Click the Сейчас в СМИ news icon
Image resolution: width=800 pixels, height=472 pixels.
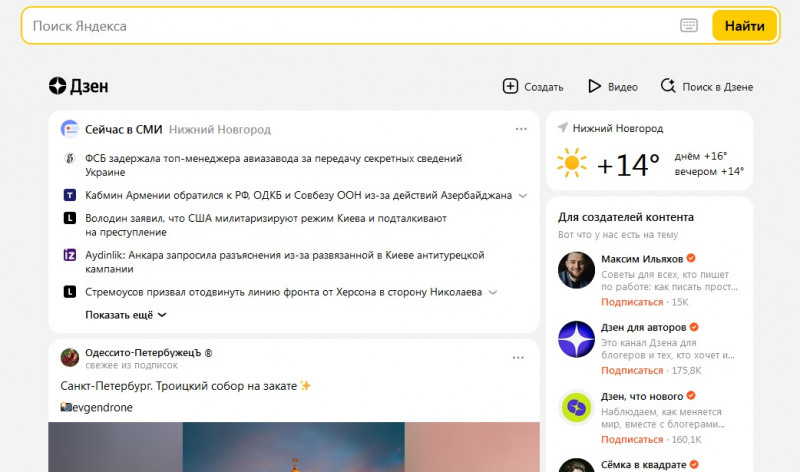(69, 129)
